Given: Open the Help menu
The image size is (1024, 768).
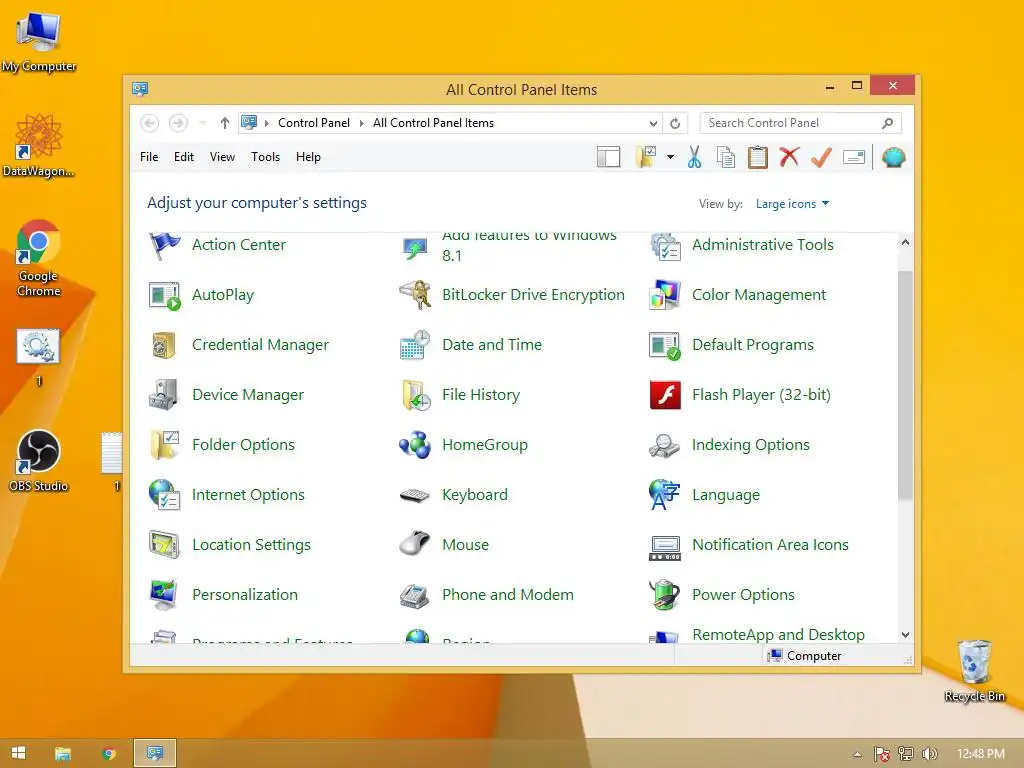Looking at the screenshot, I should click(308, 157).
